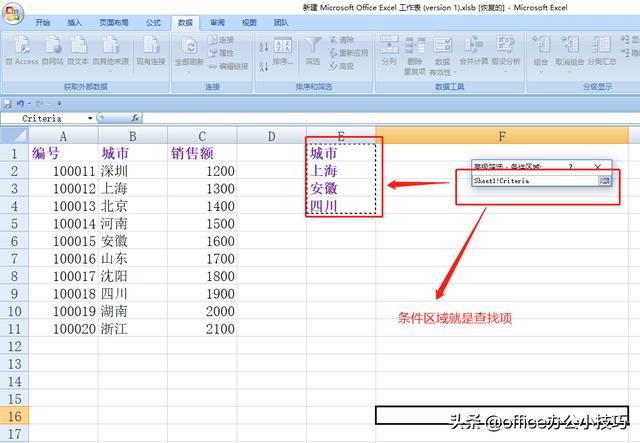Viewport: 640px width, 443px height.
Task: Click cell C7 with value 1700
Action: coord(202,258)
